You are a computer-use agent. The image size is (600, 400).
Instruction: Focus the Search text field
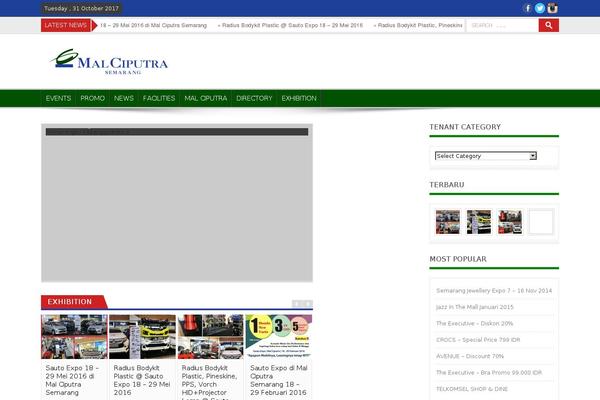pyautogui.click(x=502, y=25)
